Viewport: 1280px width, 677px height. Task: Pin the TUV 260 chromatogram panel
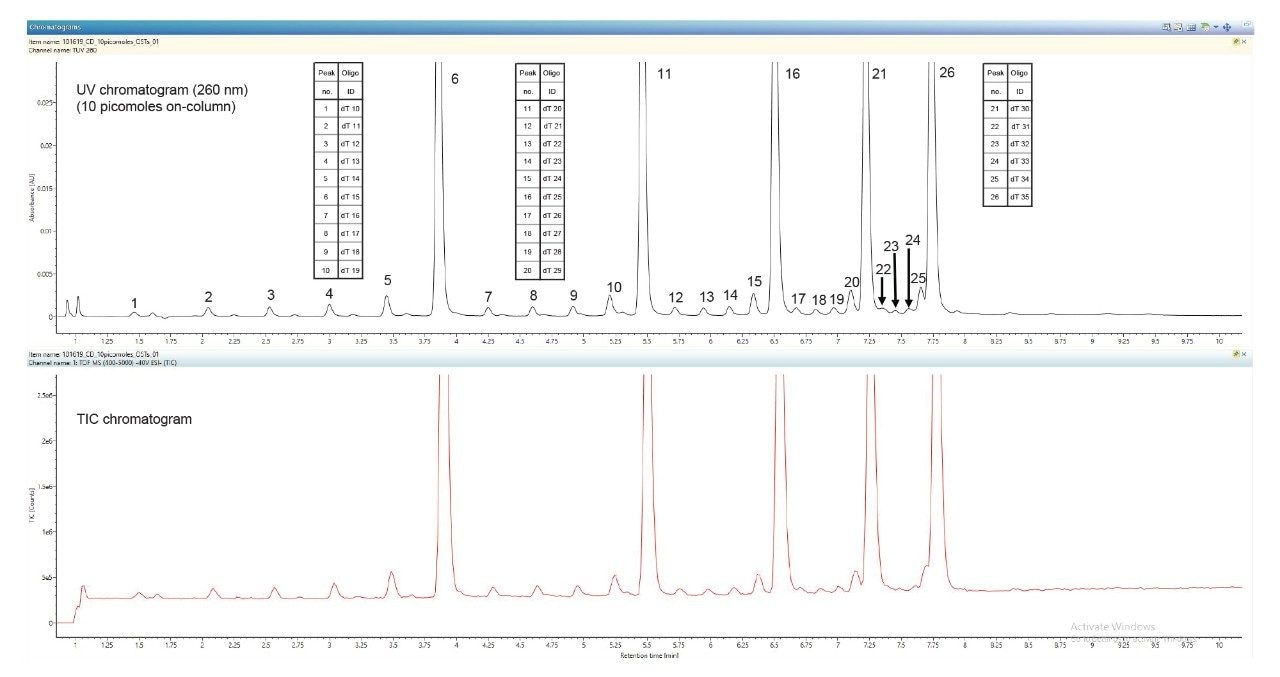(1236, 41)
